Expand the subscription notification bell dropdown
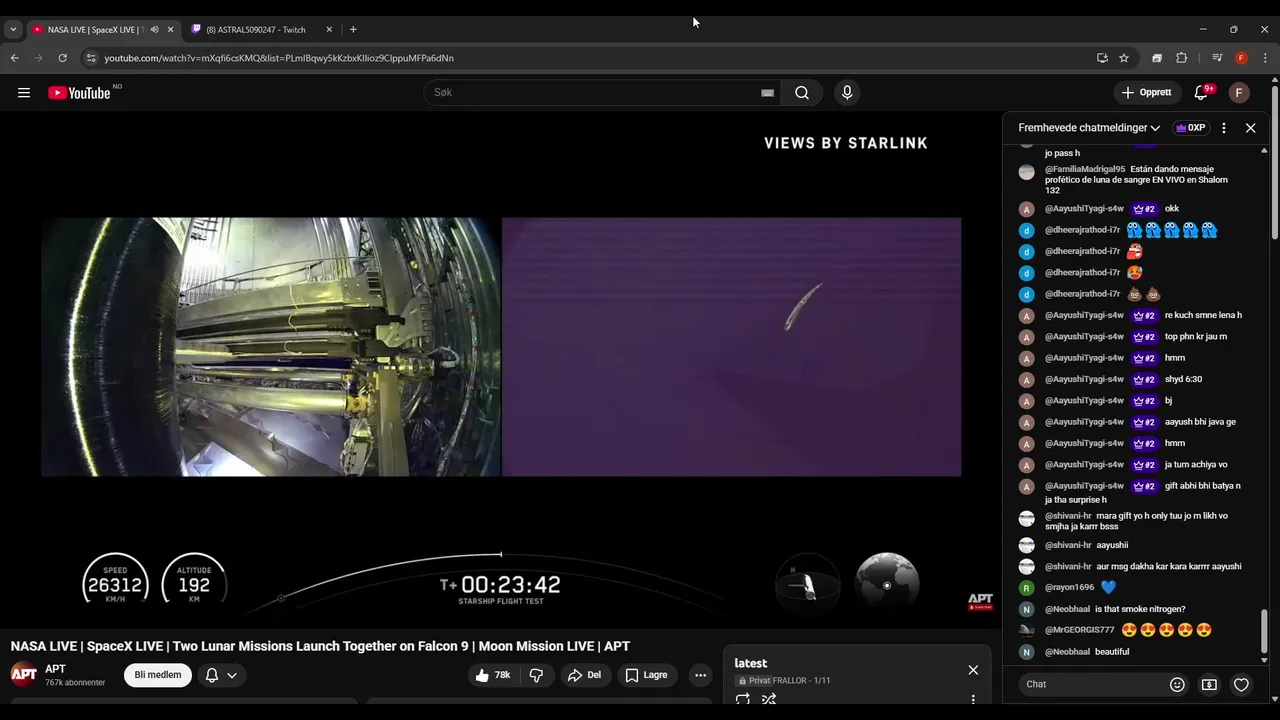 (x=221, y=675)
